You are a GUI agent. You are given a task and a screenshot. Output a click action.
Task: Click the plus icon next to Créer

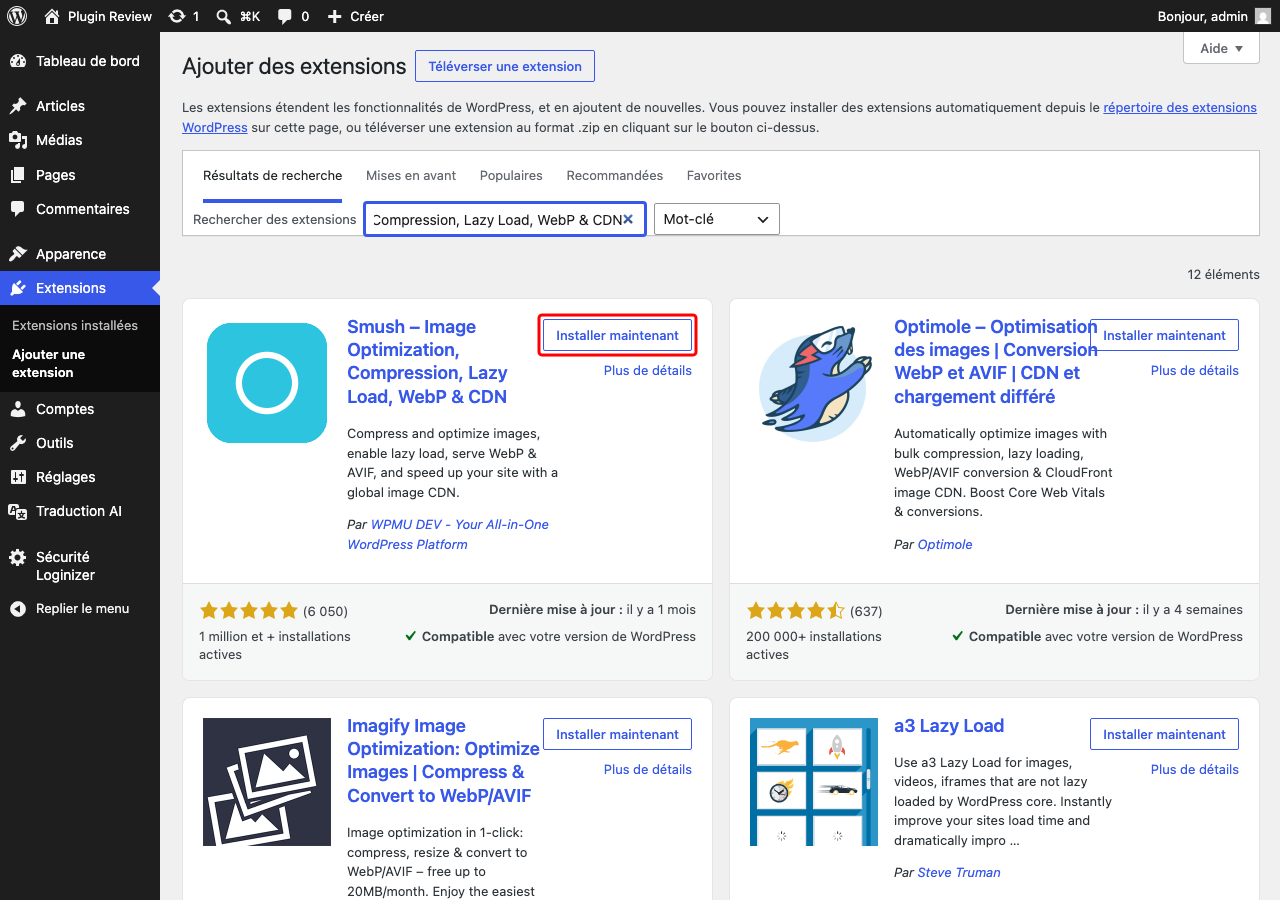point(334,16)
